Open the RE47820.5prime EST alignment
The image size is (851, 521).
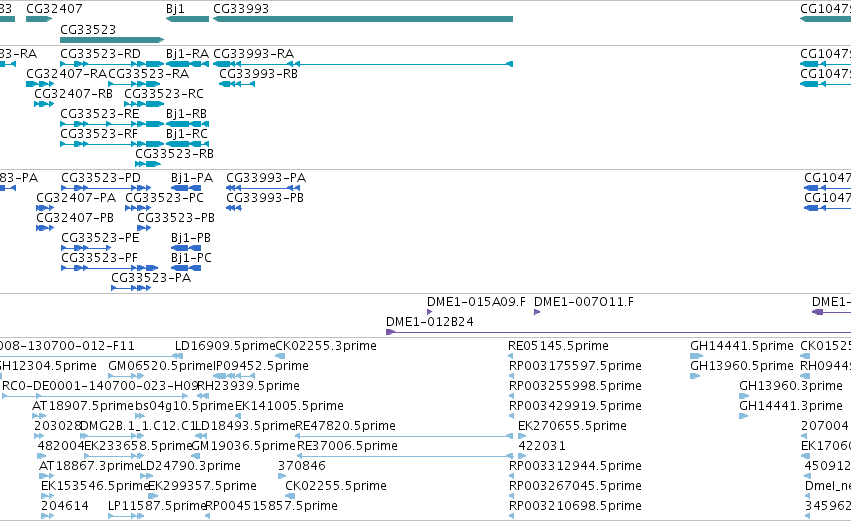point(404,436)
